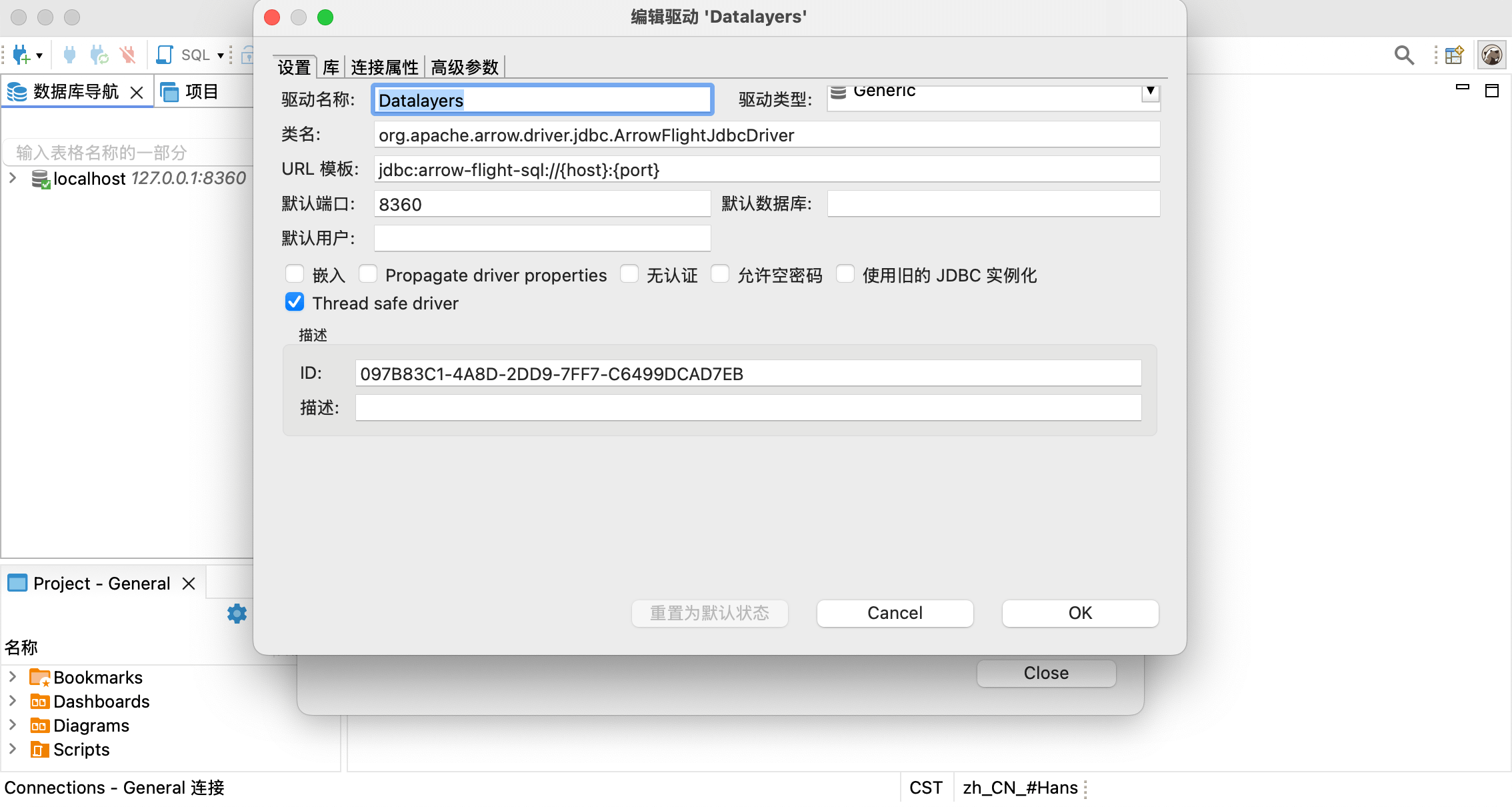
Task: Open the new connection dropdown arrow
Action: point(39,55)
